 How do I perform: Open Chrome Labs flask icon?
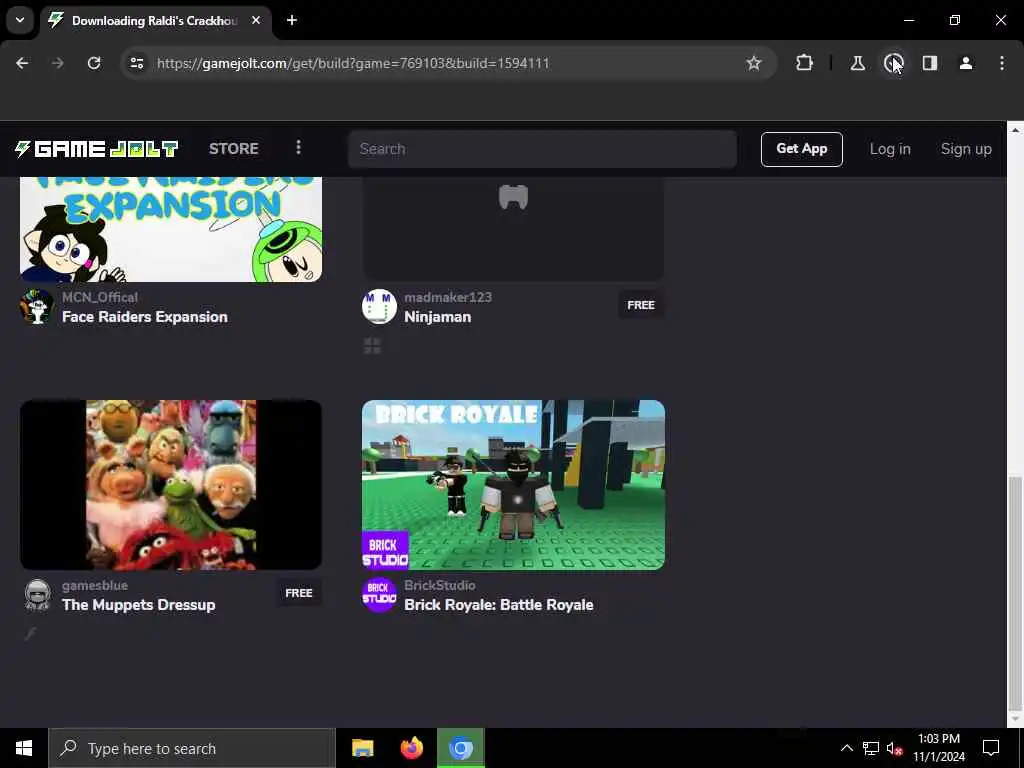click(x=857, y=63)
